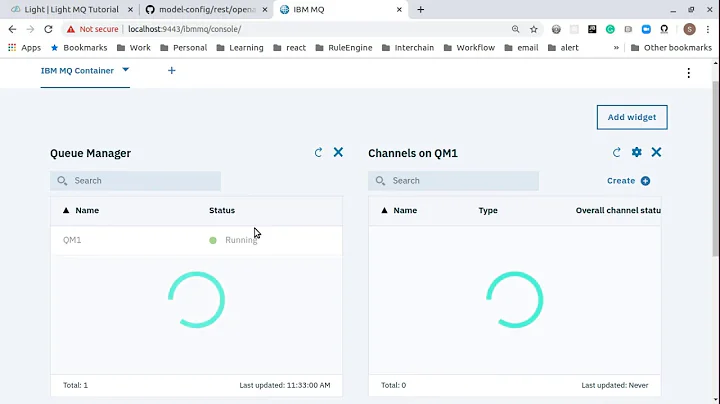Reload the current page
720x404 pixels.
click(x=48, y=29)
